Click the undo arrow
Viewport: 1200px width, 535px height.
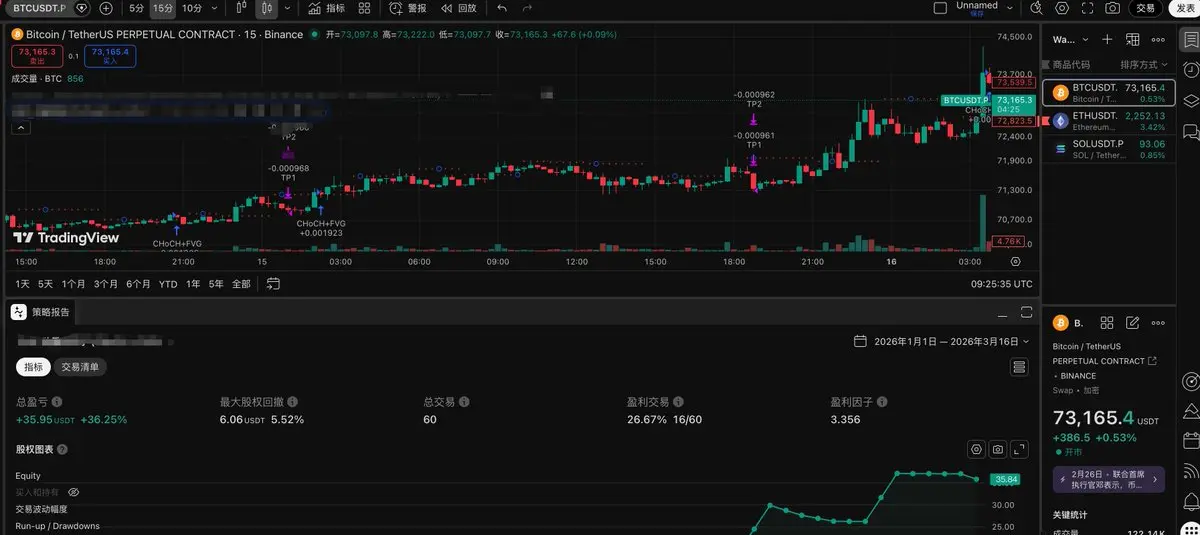pyautogui.click(x=501, y=8)
